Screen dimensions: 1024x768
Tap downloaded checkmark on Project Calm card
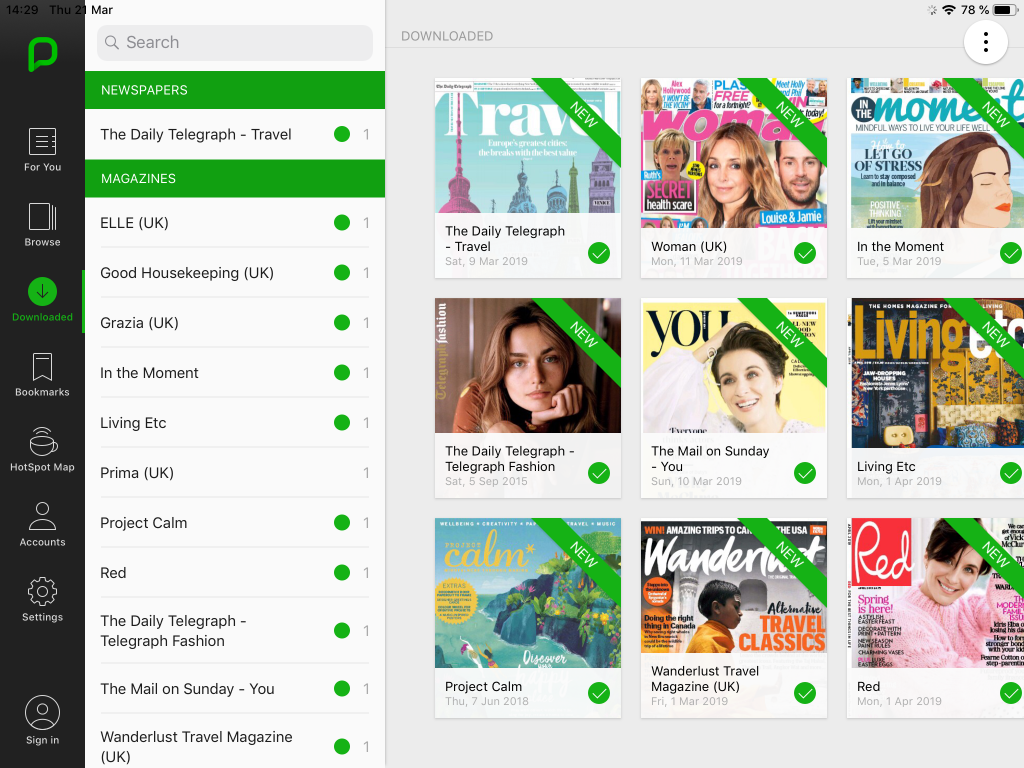tap(599, 693)
